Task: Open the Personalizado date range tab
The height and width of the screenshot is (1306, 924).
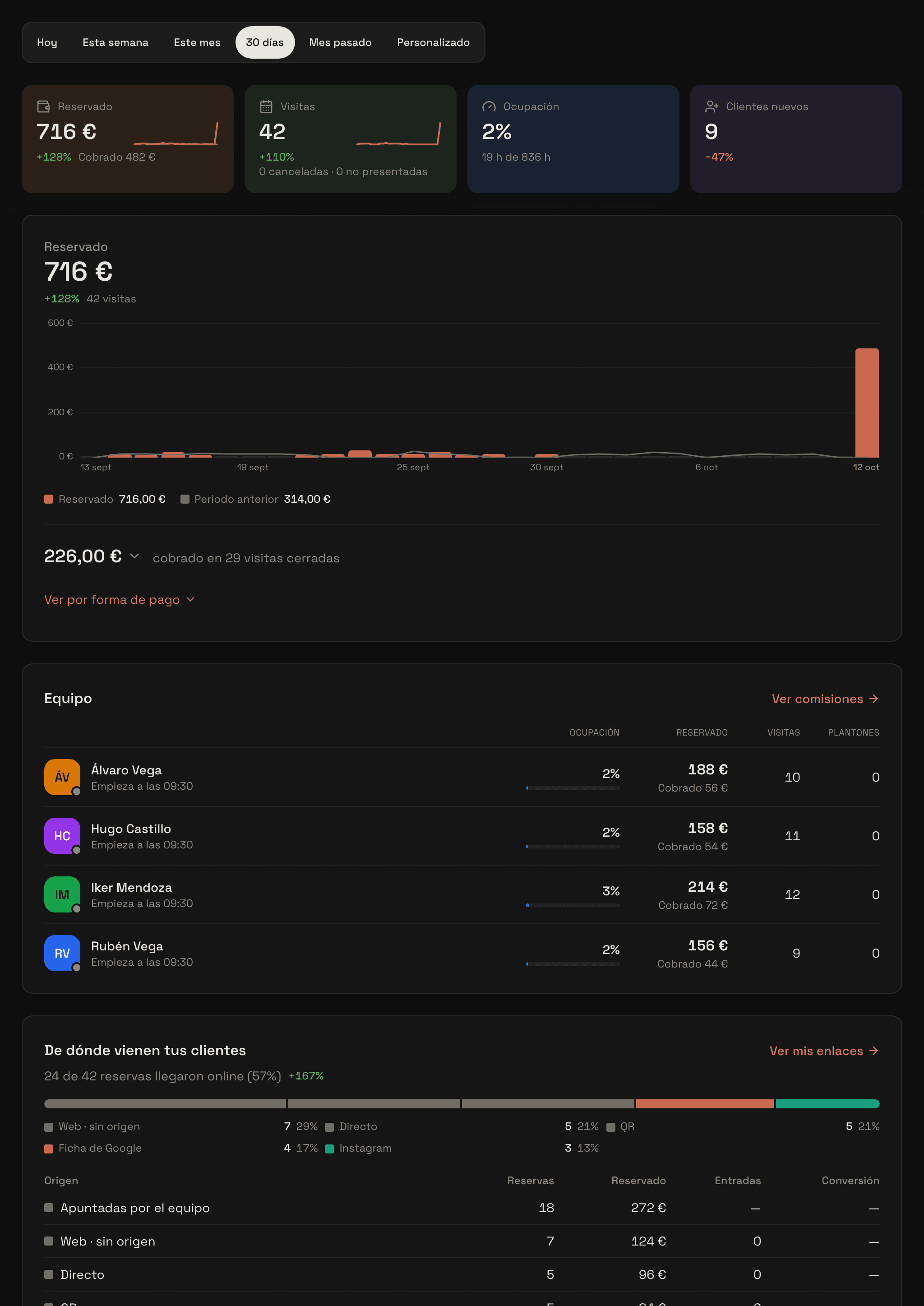Action: tap(434, 42)
